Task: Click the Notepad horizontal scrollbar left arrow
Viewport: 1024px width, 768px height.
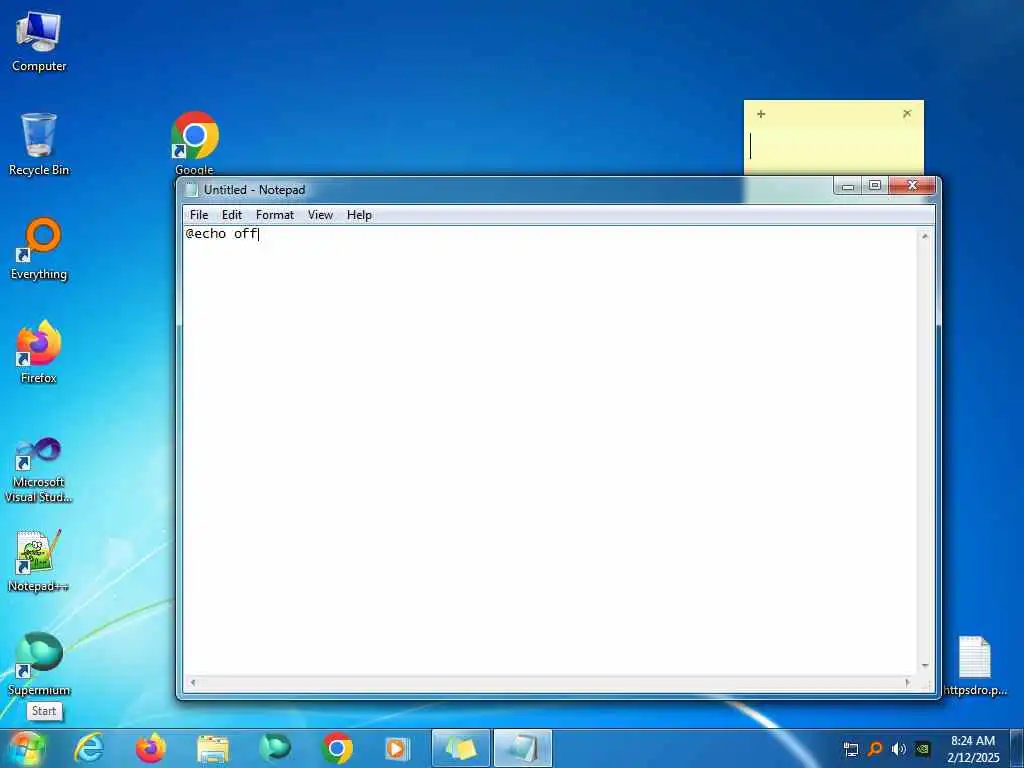Action: [x=193, y=683]
